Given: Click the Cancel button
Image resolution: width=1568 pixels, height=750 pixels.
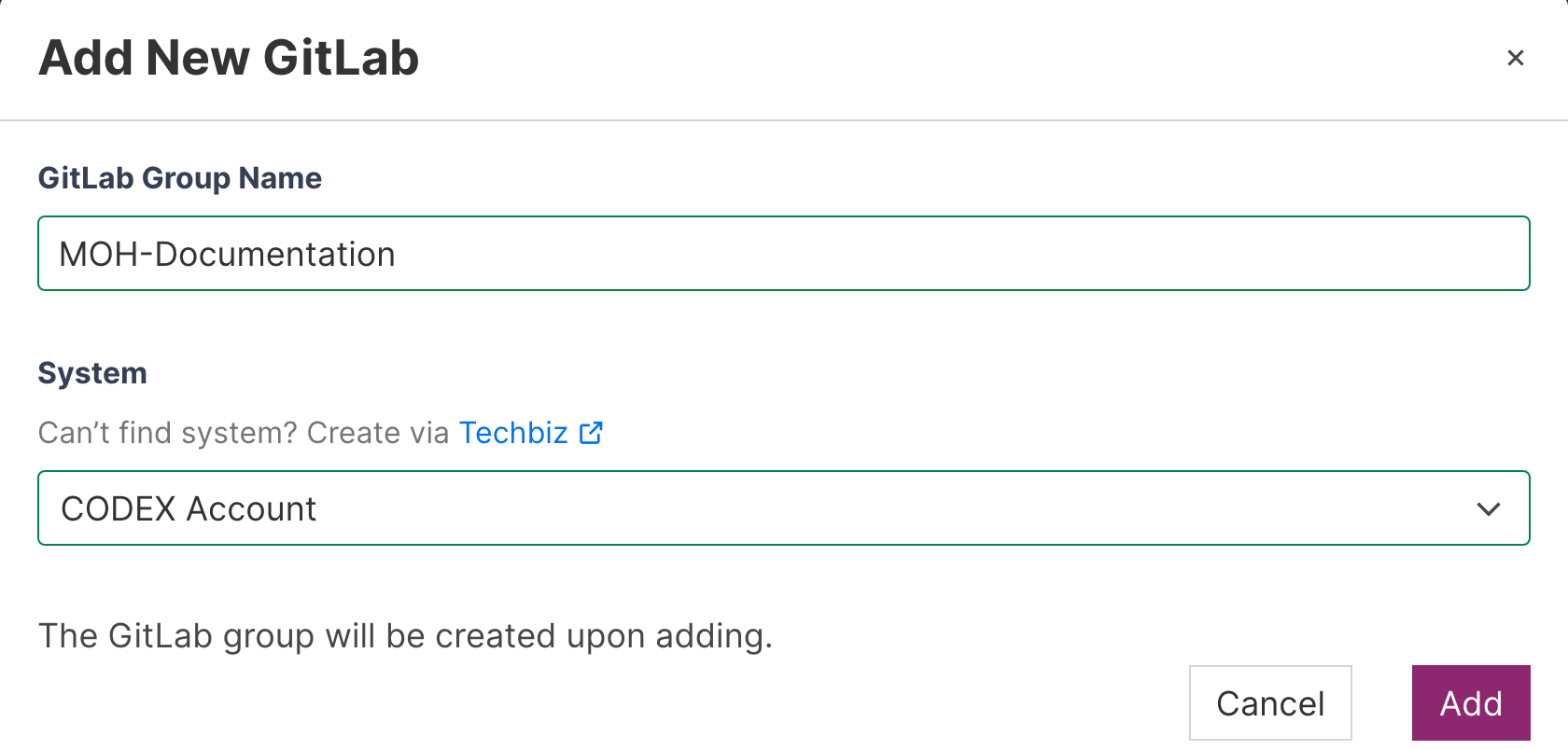Looking at the screenshot, I should point(1270,703).
